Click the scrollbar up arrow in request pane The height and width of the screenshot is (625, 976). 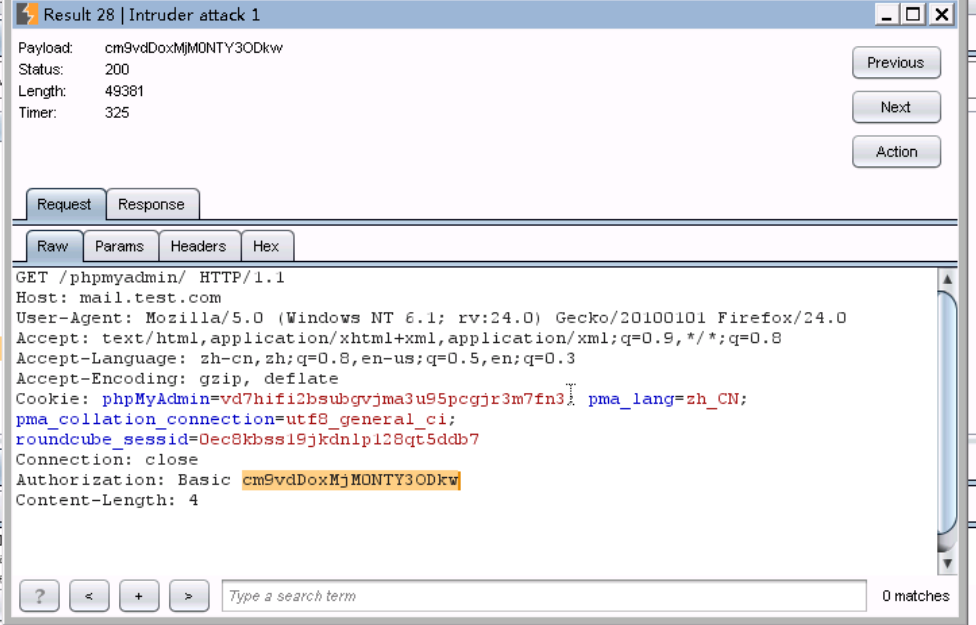coord(947,278)
